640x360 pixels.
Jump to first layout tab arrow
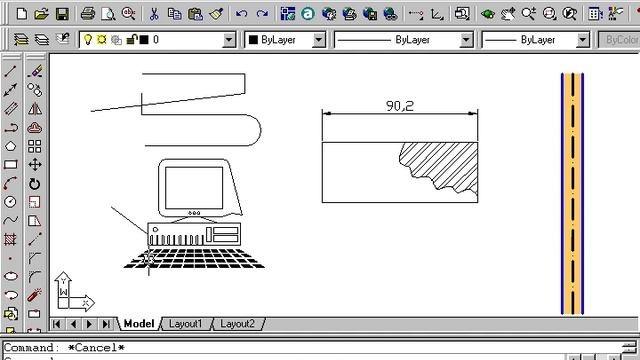(57, 324)
